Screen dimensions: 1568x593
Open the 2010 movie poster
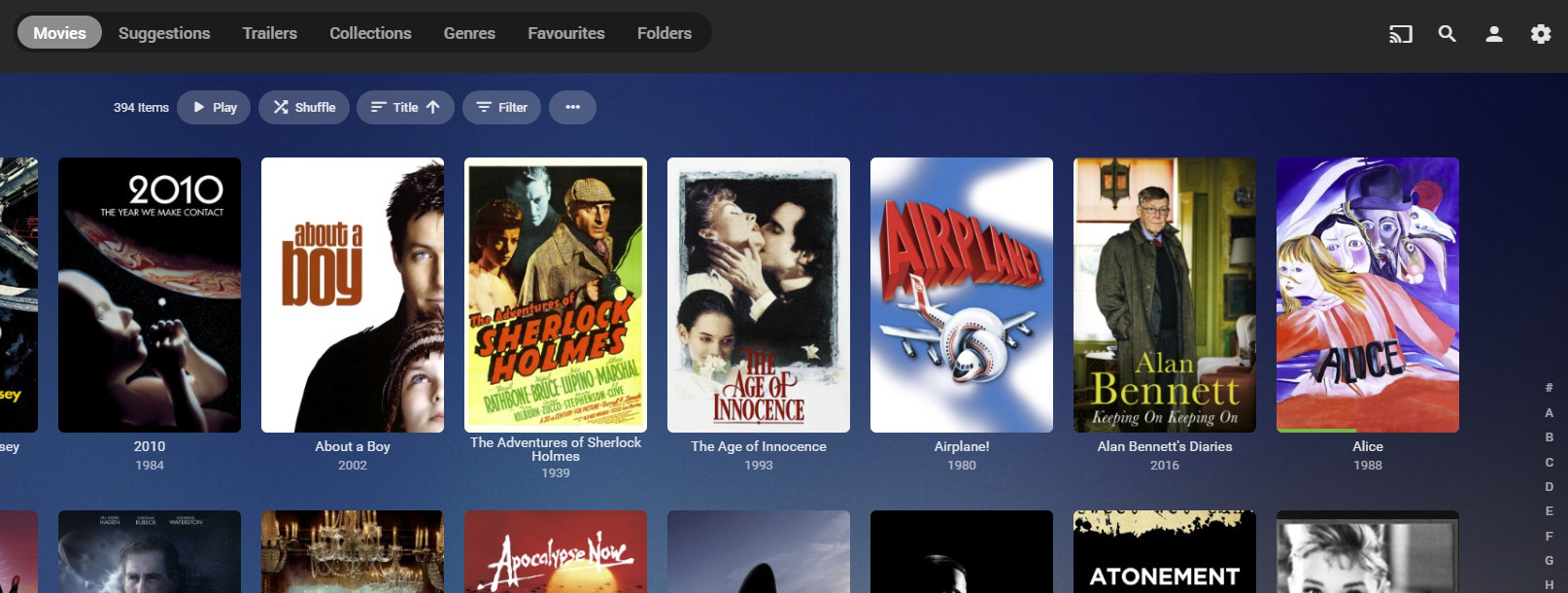tap(150, 295)
